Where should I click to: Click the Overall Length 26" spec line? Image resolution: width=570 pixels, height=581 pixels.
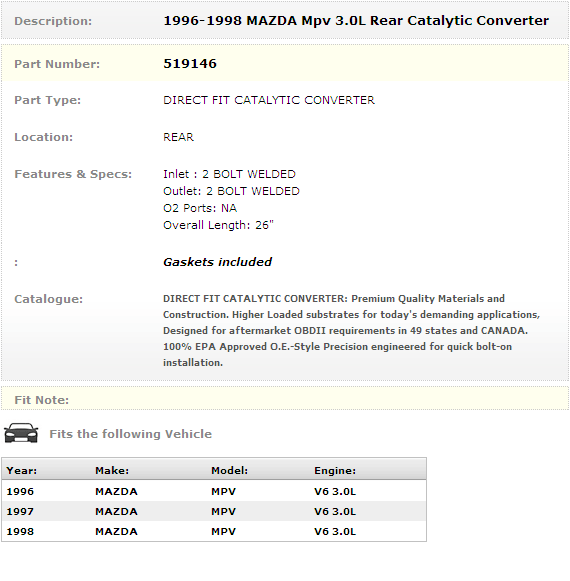coord(218,225)
